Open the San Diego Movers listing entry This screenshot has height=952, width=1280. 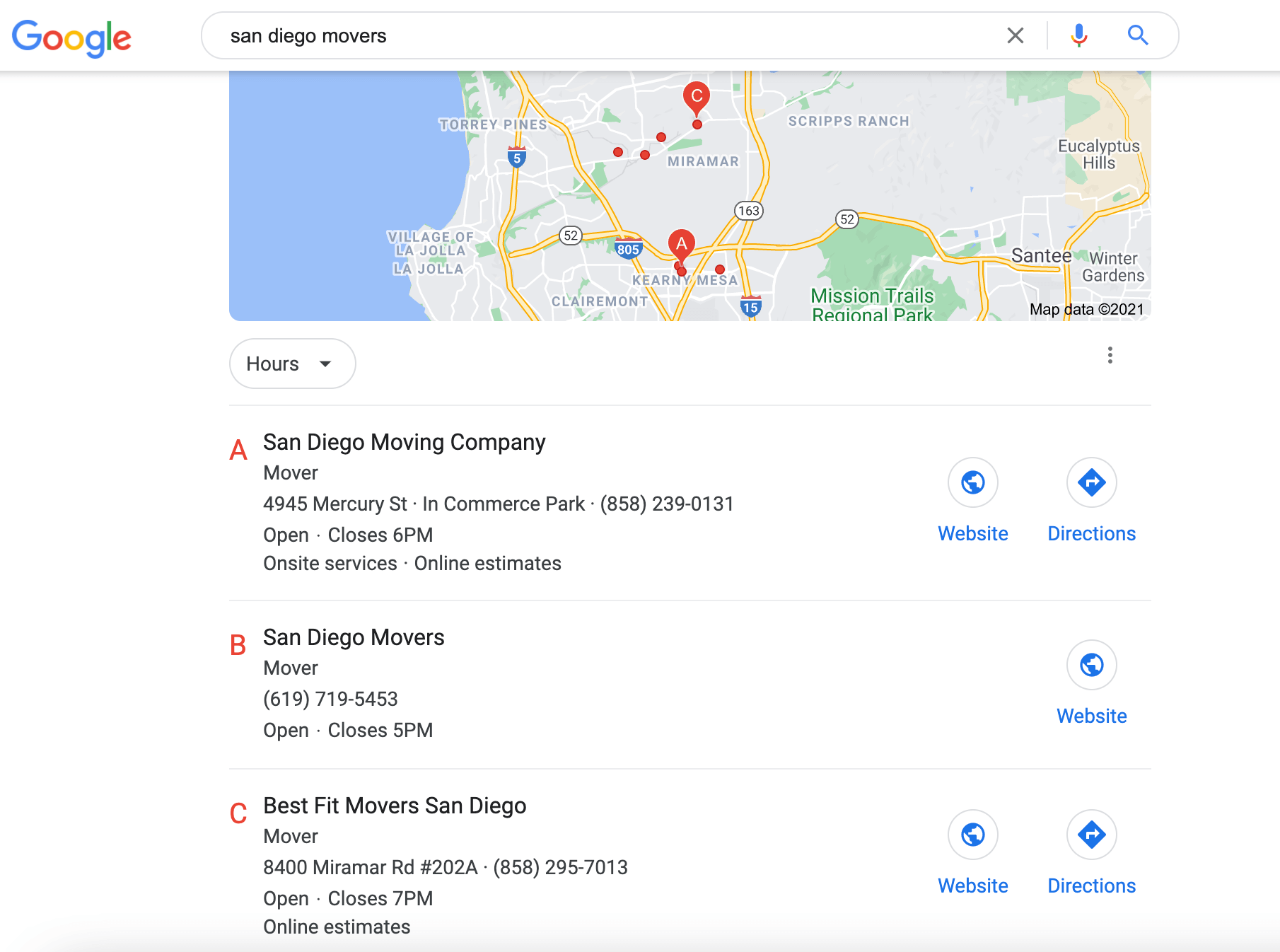[354, 637]
